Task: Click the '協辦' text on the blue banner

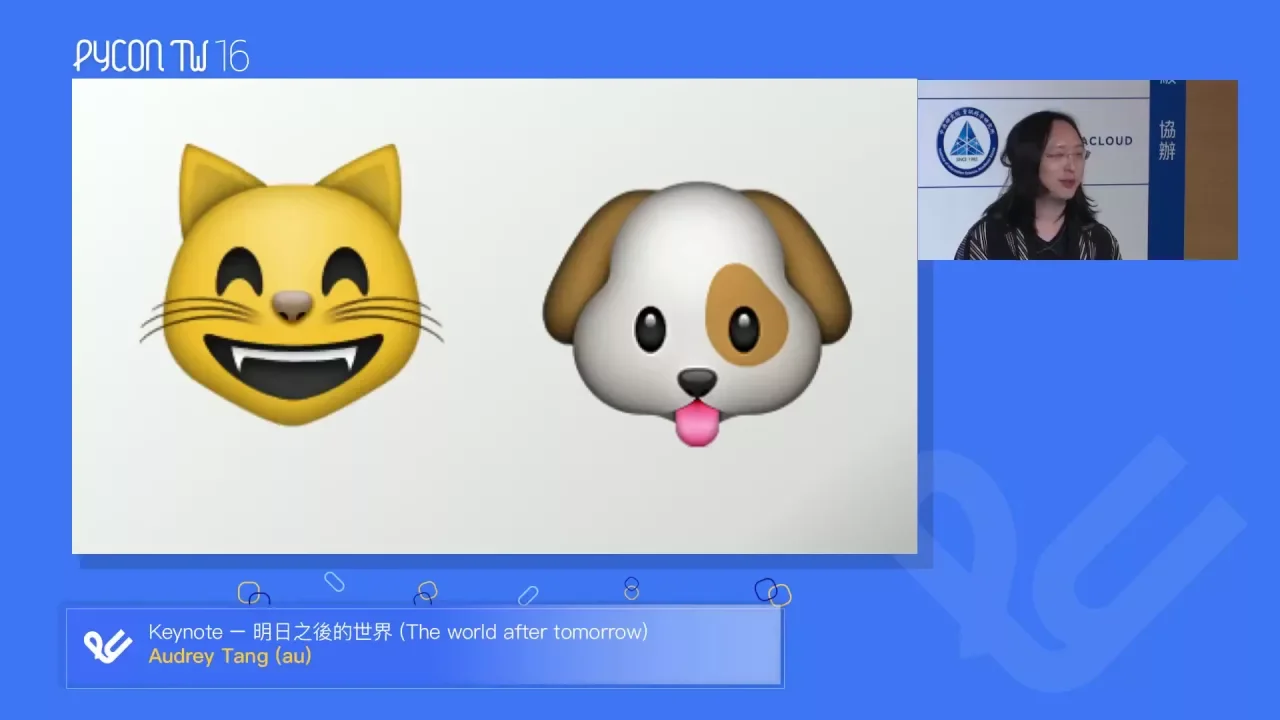Action: pos(1167,140)
